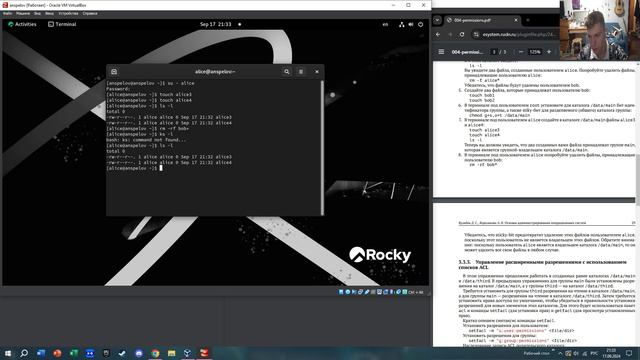Image resolution: width=640 pixels, height=360 pixels.
Task: Open VirtualBox from the Windows taskbar
Action: [x=187, y=353]
